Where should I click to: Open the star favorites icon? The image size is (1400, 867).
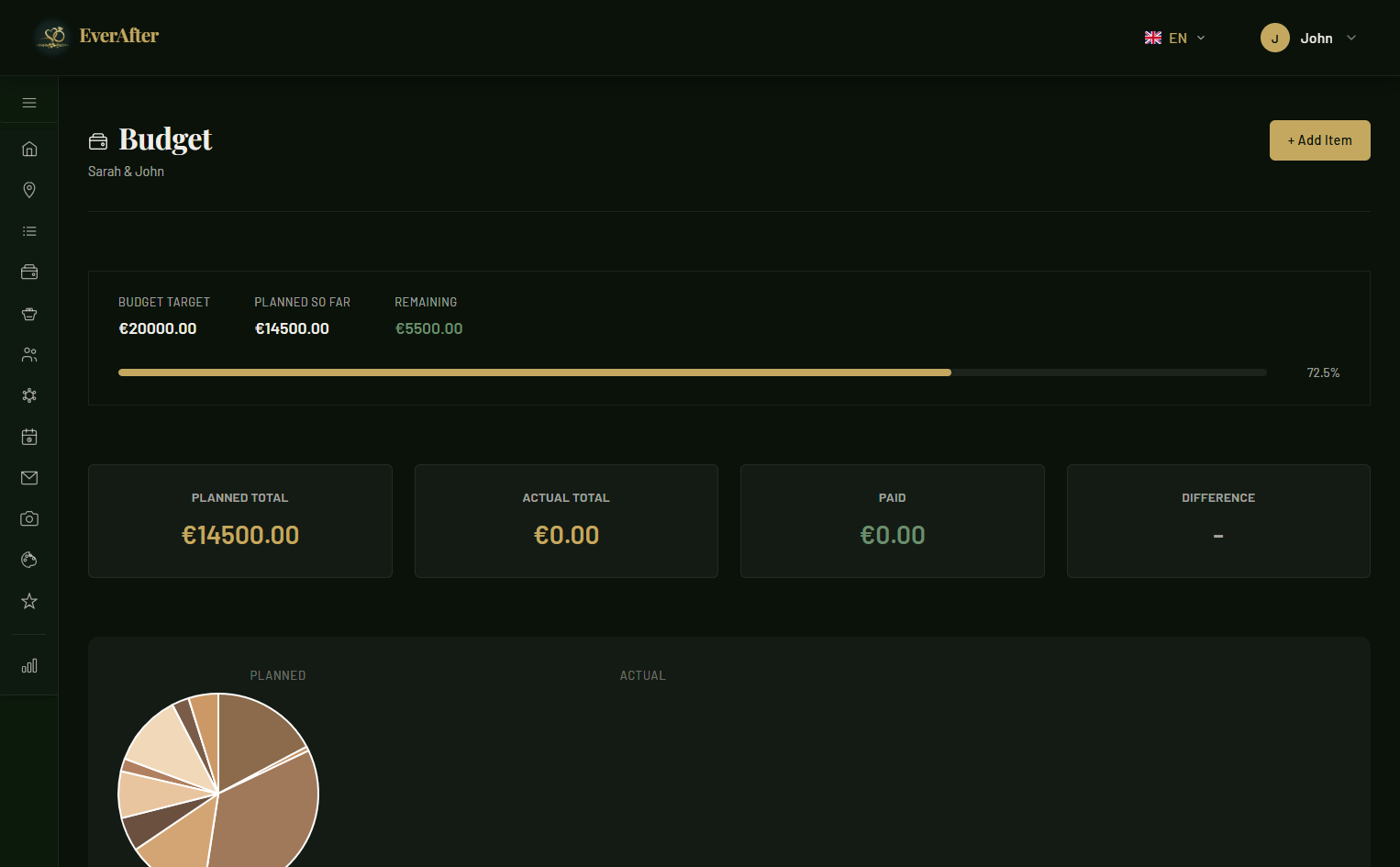[x=29, y=601]
